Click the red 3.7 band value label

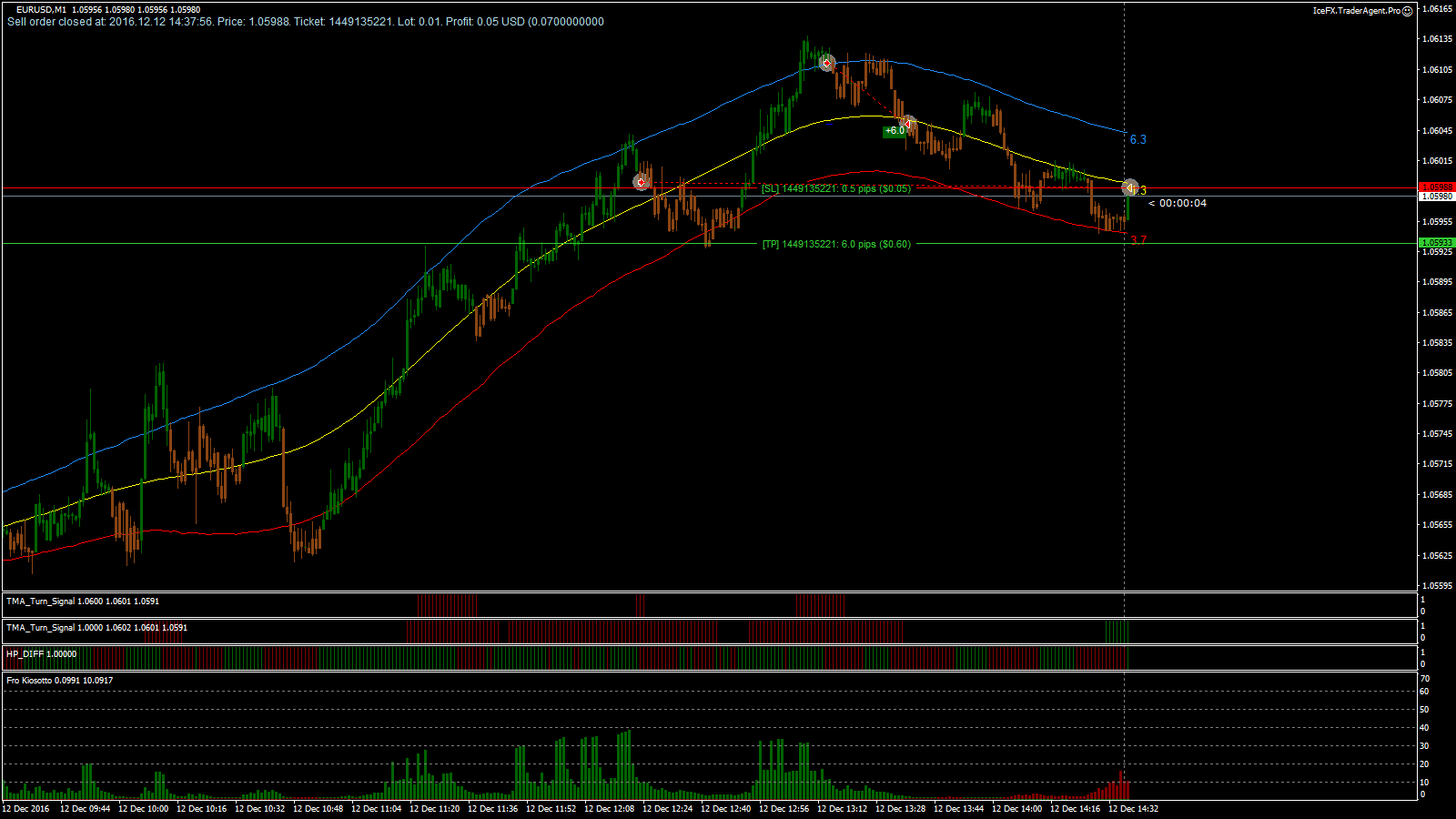pos(1138,240)
